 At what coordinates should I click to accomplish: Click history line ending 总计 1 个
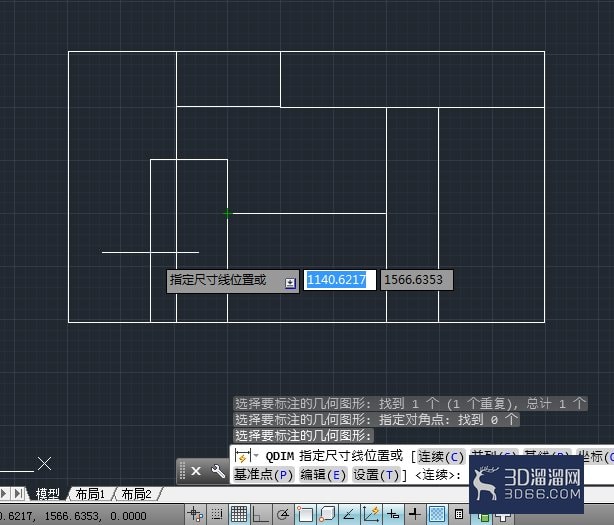[x=410, y=403]
